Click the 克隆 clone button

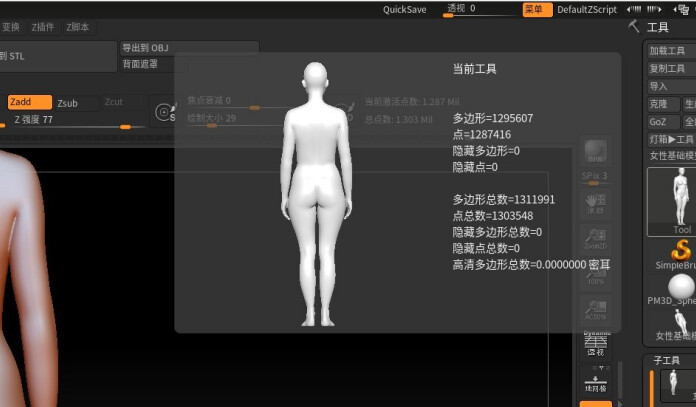click(x=663, y=104)
